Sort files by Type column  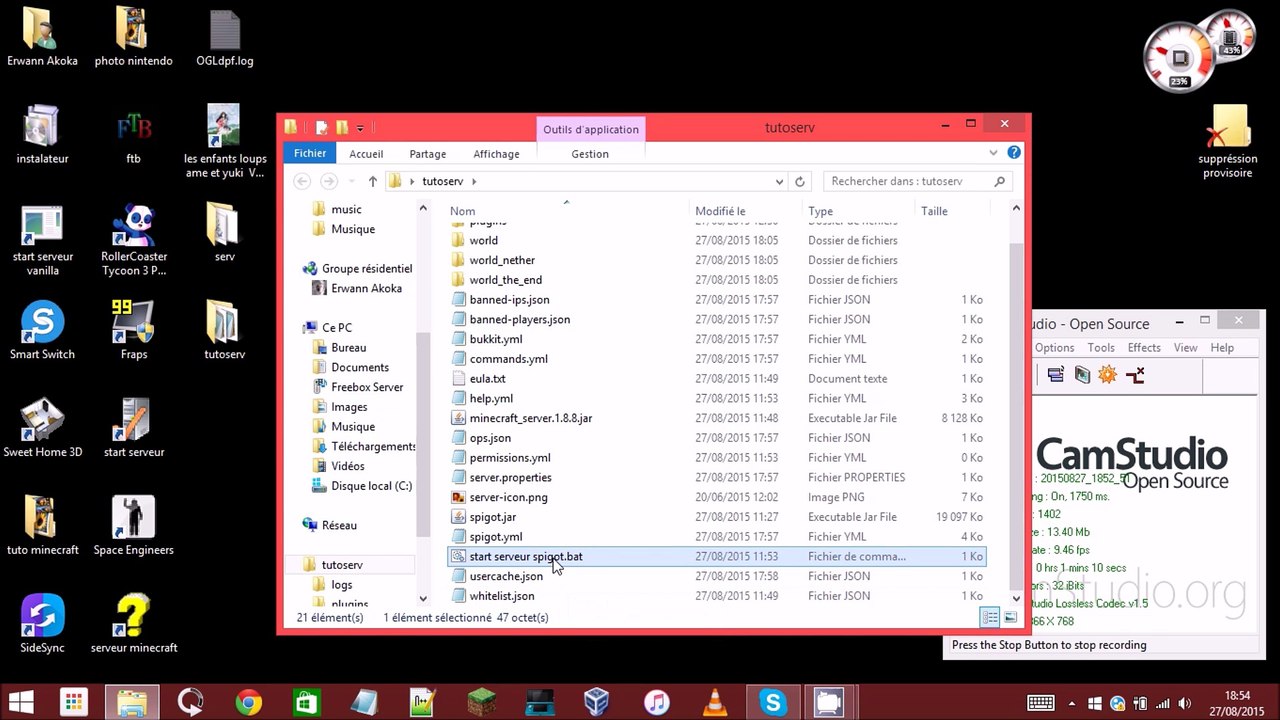pyautogui.click(x=859, y=211)
